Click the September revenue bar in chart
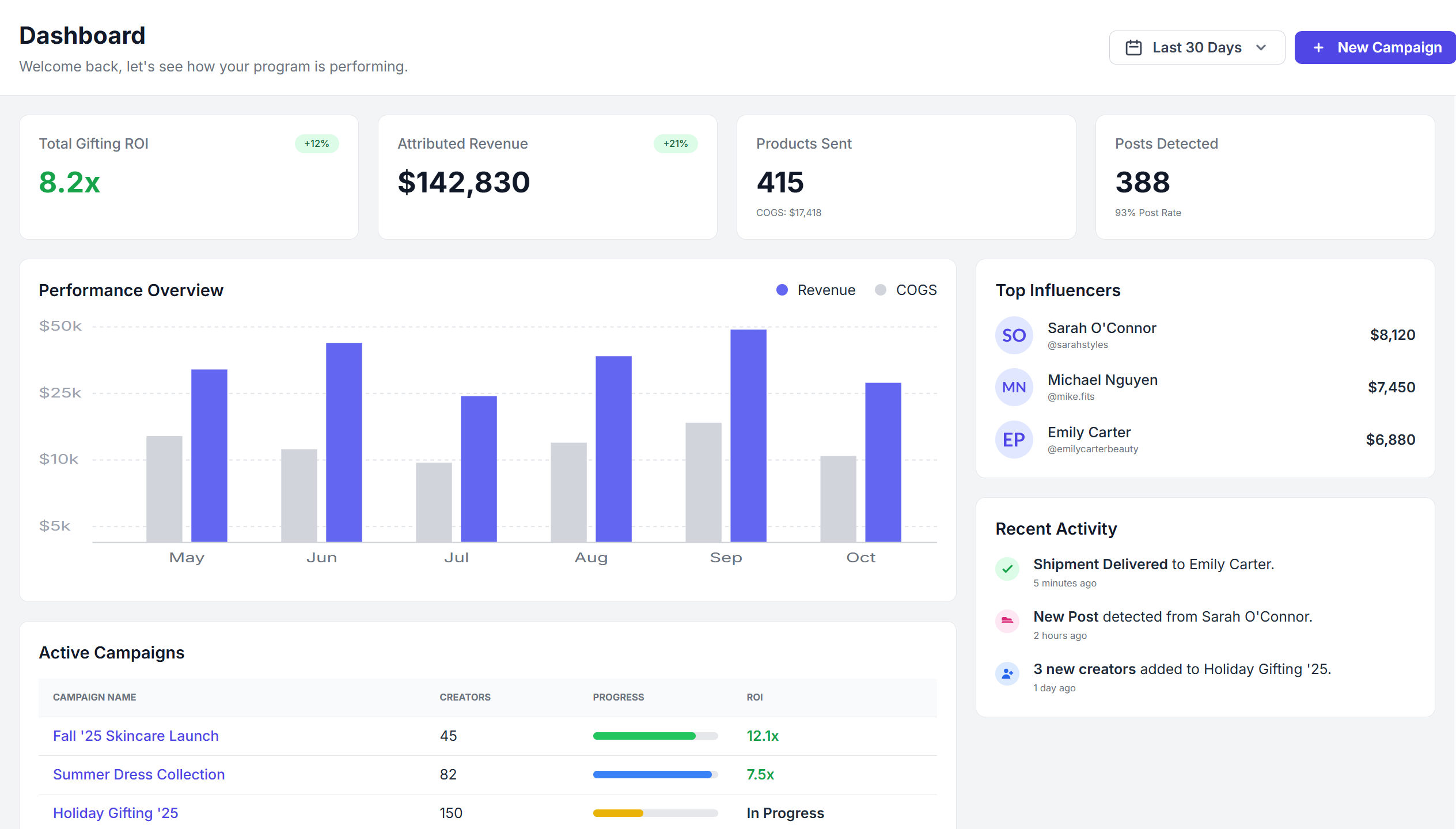 coord(748,435)
